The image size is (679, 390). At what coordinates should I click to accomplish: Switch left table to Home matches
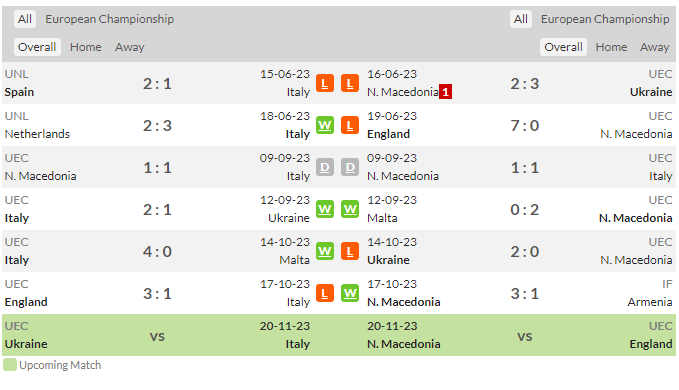(x=86, y=47)
